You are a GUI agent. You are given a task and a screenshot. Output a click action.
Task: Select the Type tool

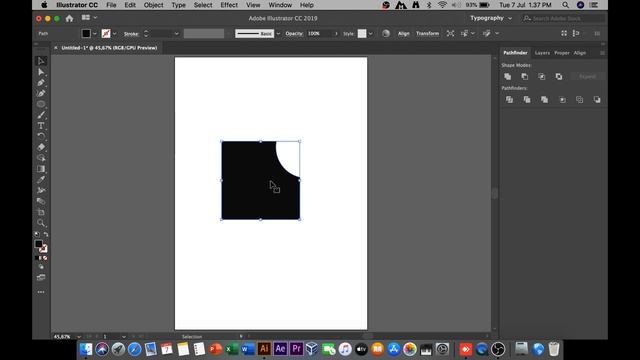(x=41, y=126)
